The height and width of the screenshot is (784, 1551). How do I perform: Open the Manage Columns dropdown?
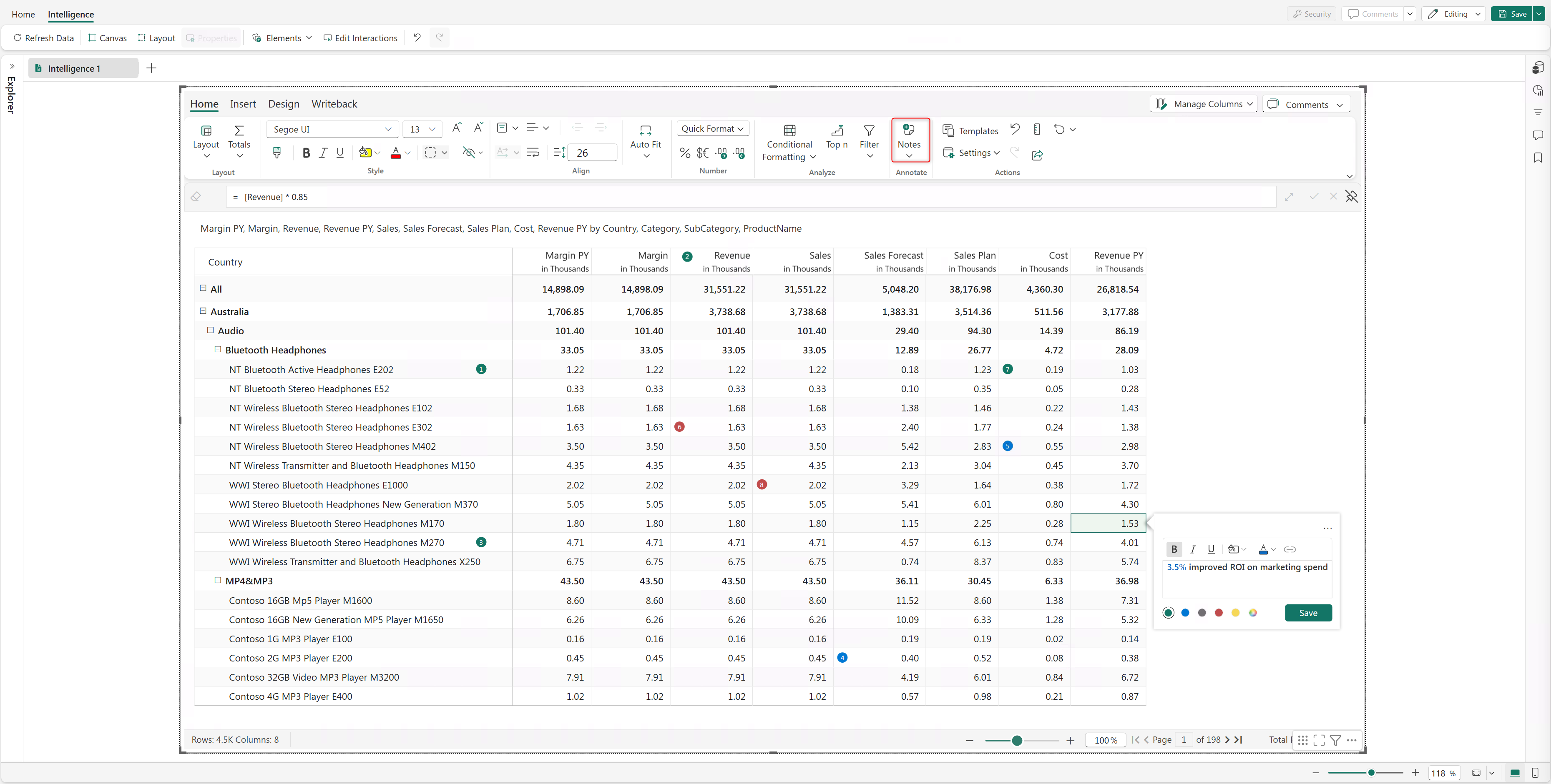(1204, 104)
